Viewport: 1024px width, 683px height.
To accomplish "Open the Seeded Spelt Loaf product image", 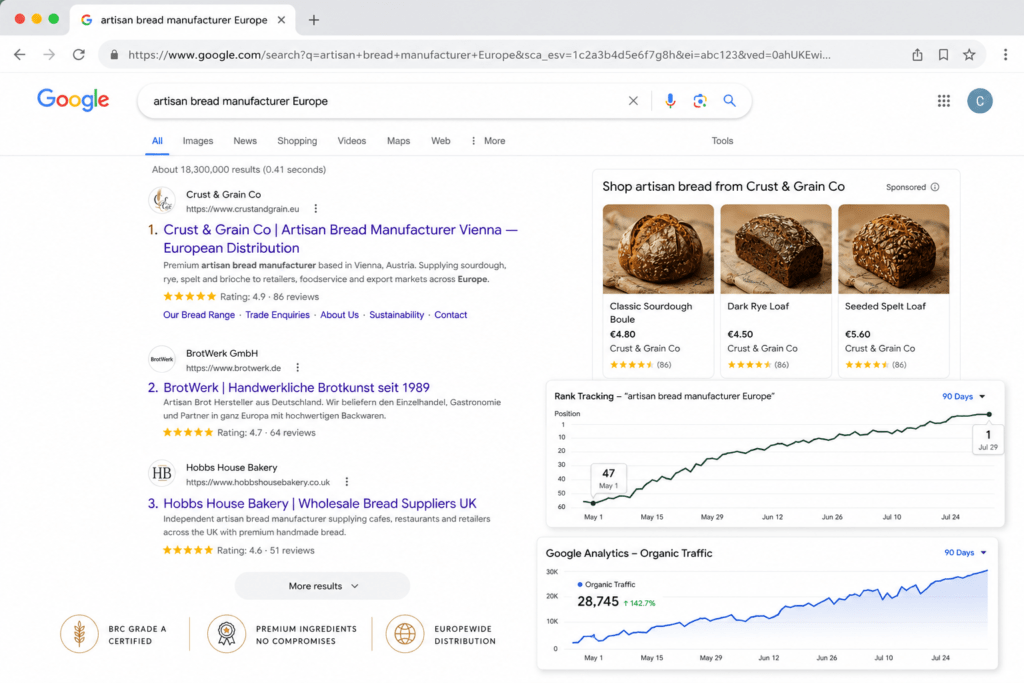I will 893,249.
